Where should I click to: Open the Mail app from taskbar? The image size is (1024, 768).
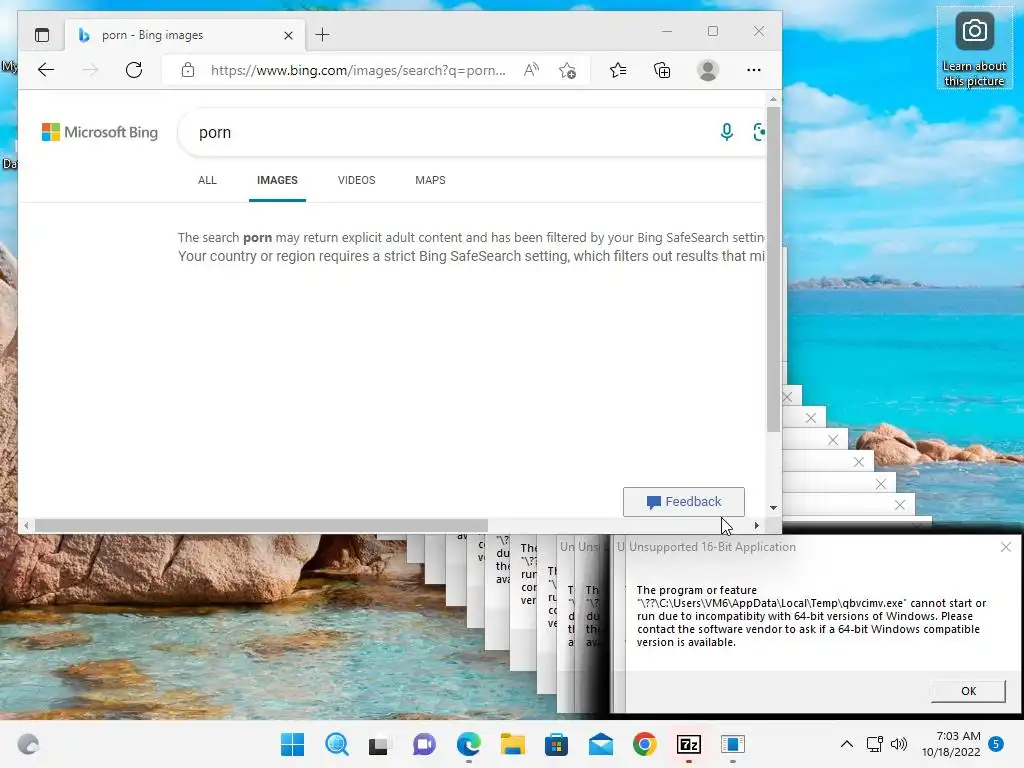pyautogui.click(x=600, y=744)
